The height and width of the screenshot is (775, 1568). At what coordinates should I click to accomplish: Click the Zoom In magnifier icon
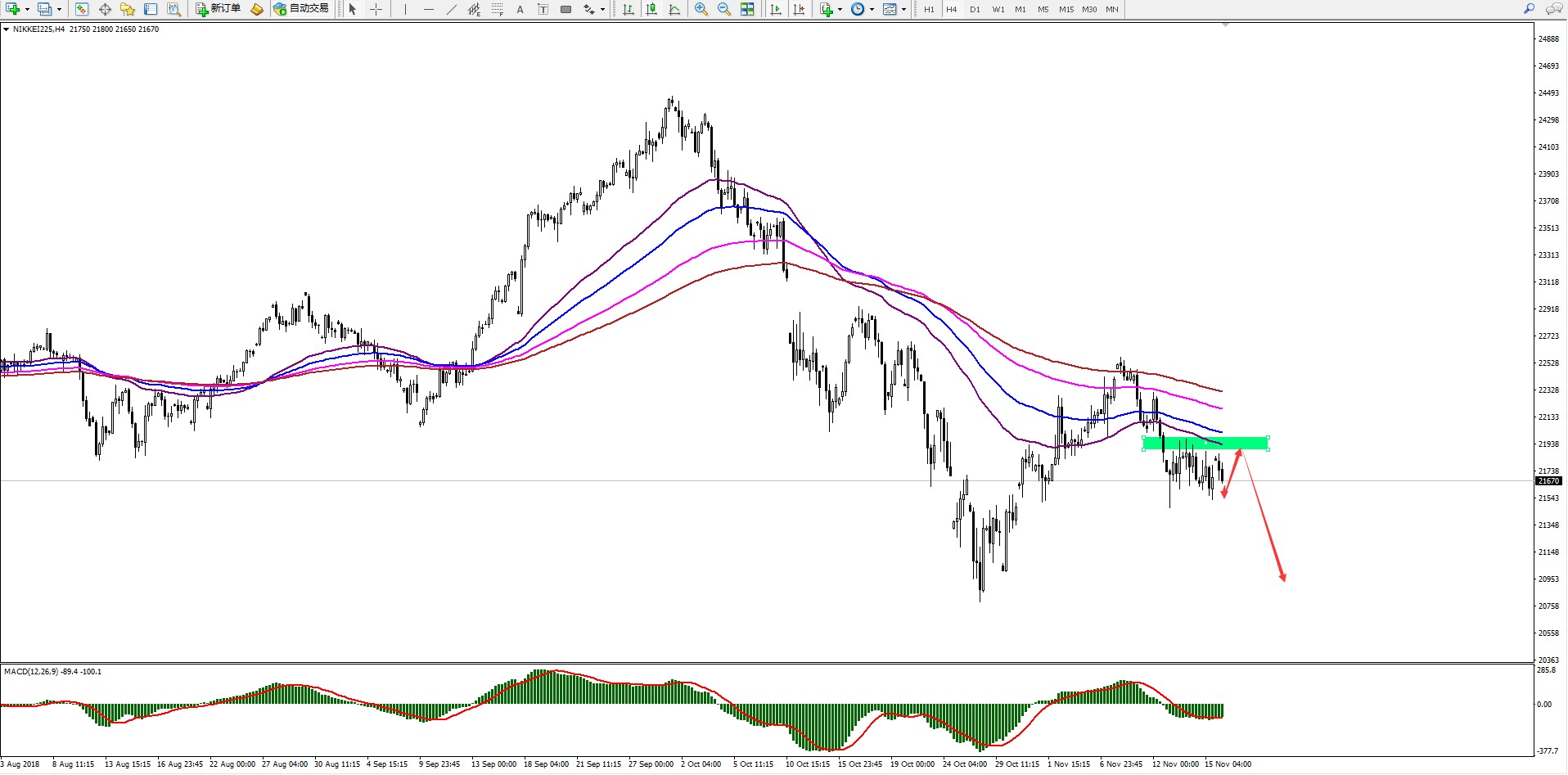(701, 9)
